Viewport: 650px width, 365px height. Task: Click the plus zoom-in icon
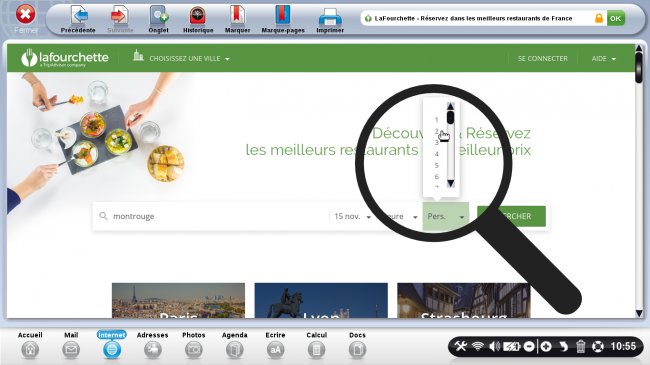coord(546,346)
